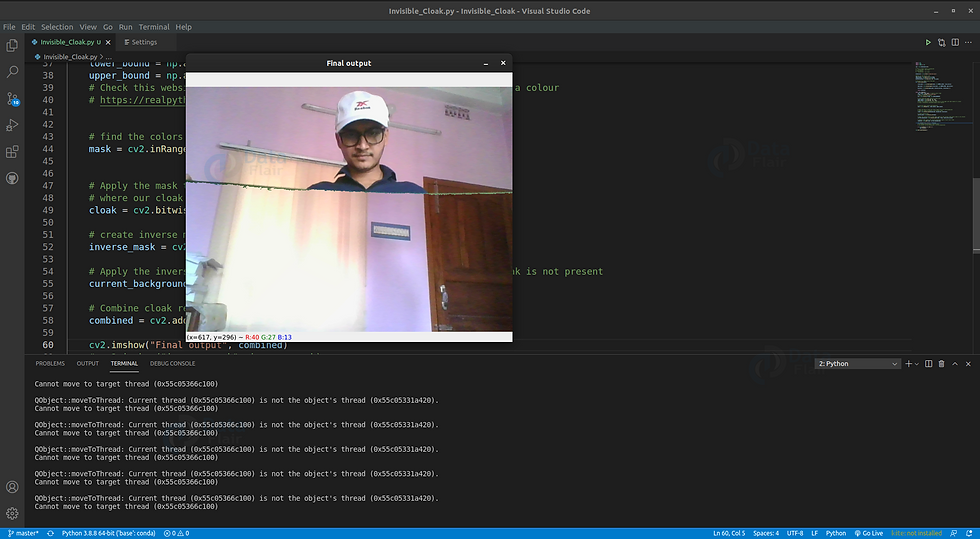Kill terminal with trash icon
Image resolution: width=980 pixels, height=539 pixels.
[x=942, y=363]
